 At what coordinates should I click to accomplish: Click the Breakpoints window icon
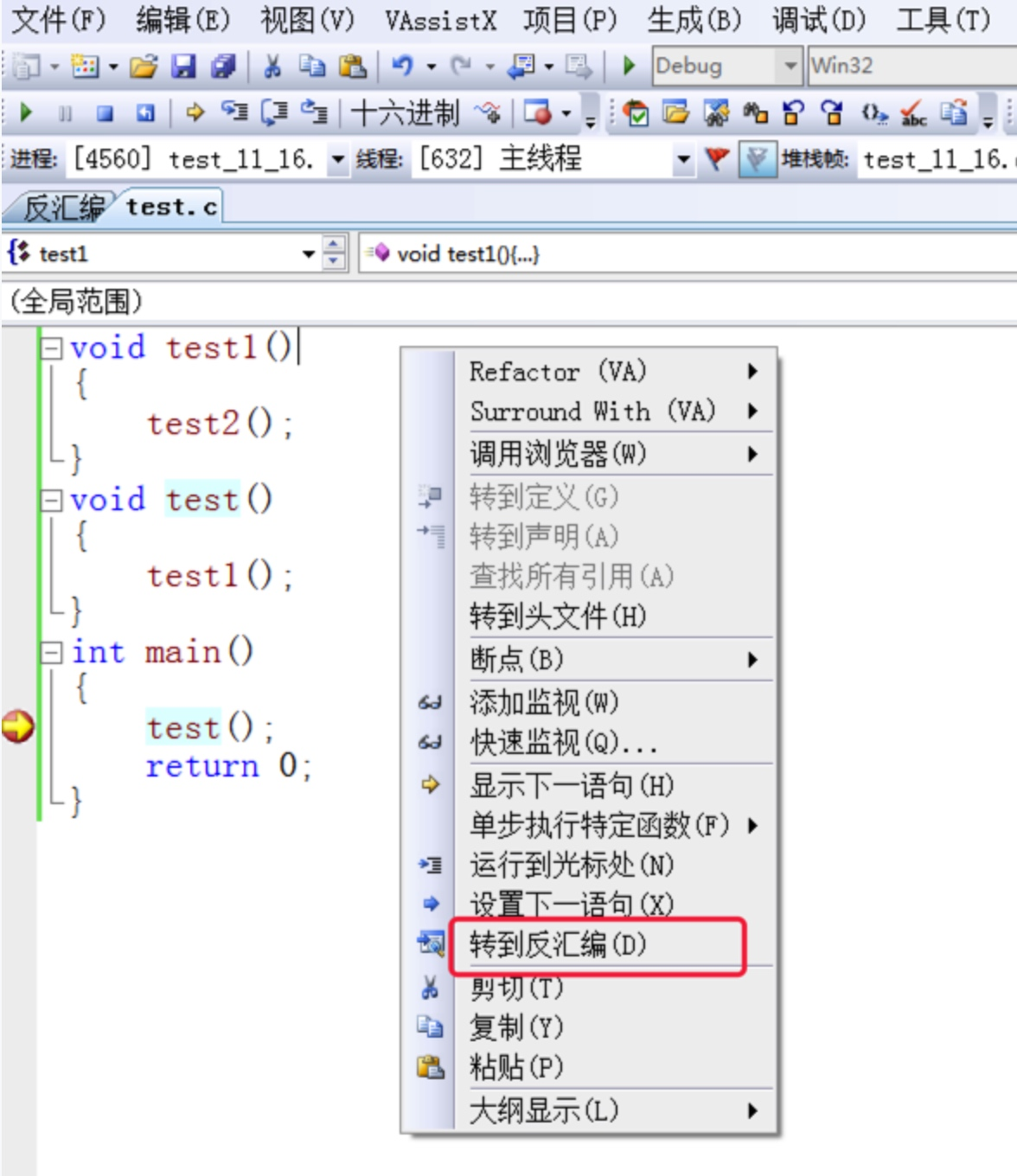click(x=538, y=112)
